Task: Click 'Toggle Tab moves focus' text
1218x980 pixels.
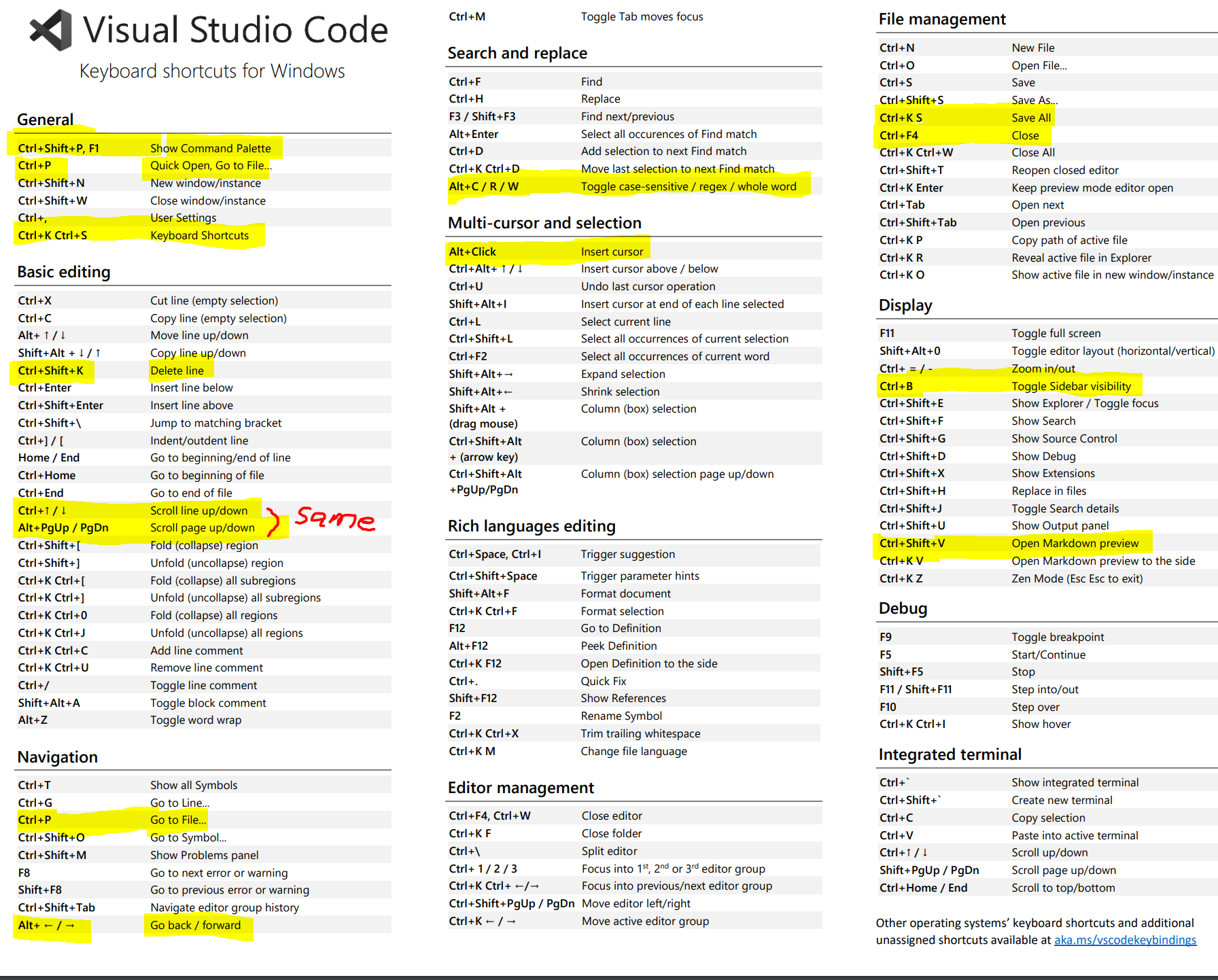Action: tap(642, 16)
